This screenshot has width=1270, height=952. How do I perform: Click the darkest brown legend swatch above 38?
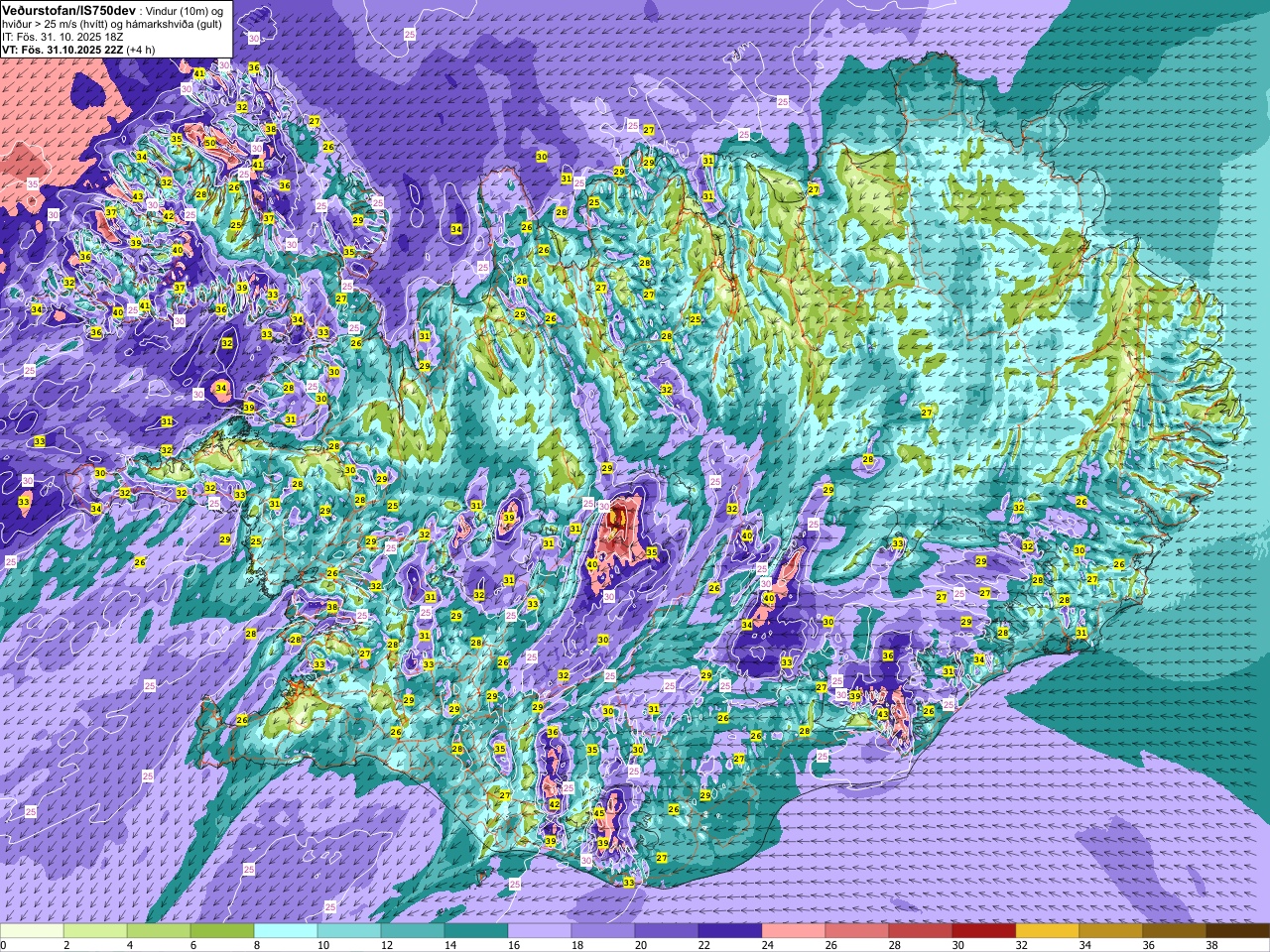pyautogui.click(x=1238, y=931)
